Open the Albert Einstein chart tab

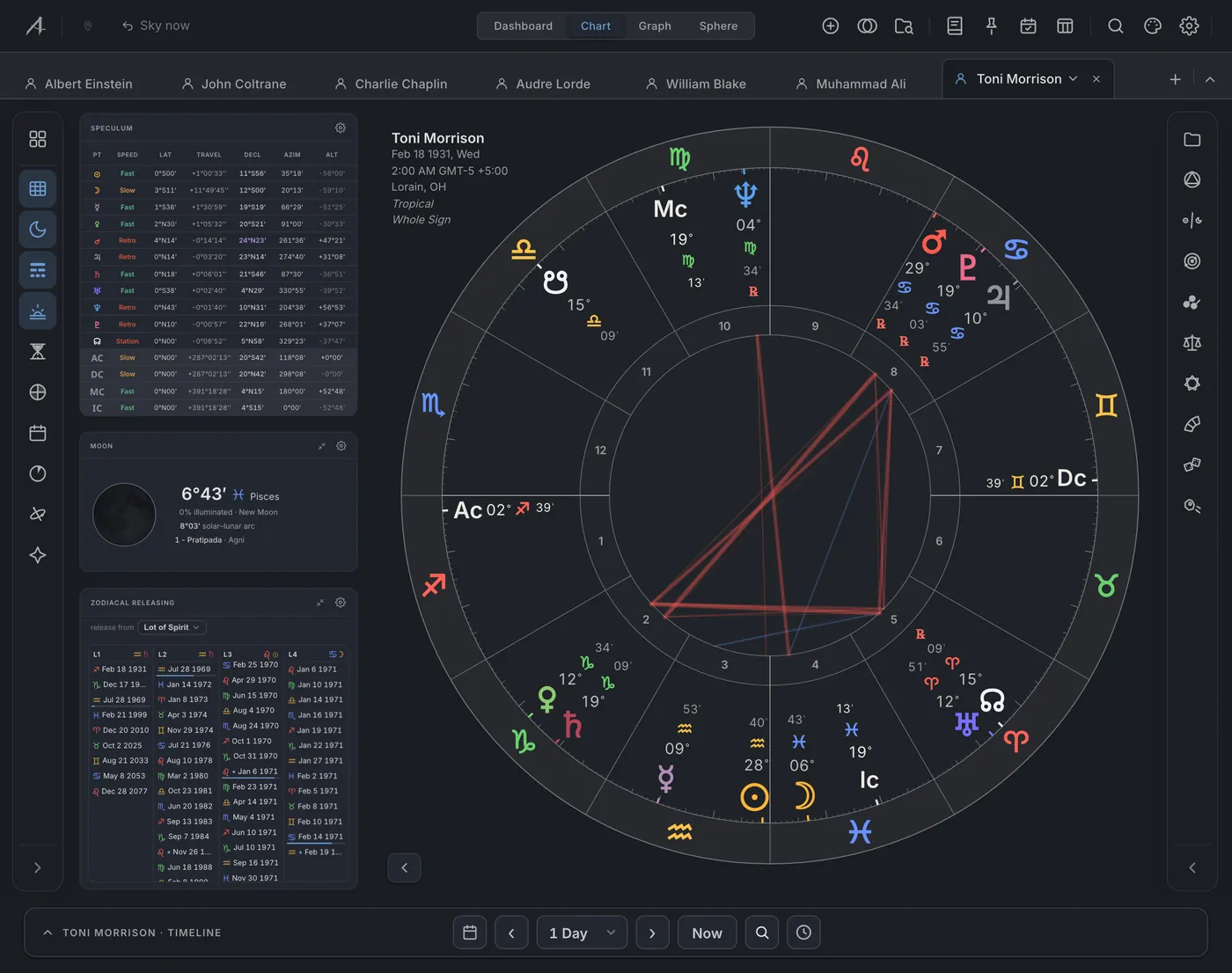79,84
